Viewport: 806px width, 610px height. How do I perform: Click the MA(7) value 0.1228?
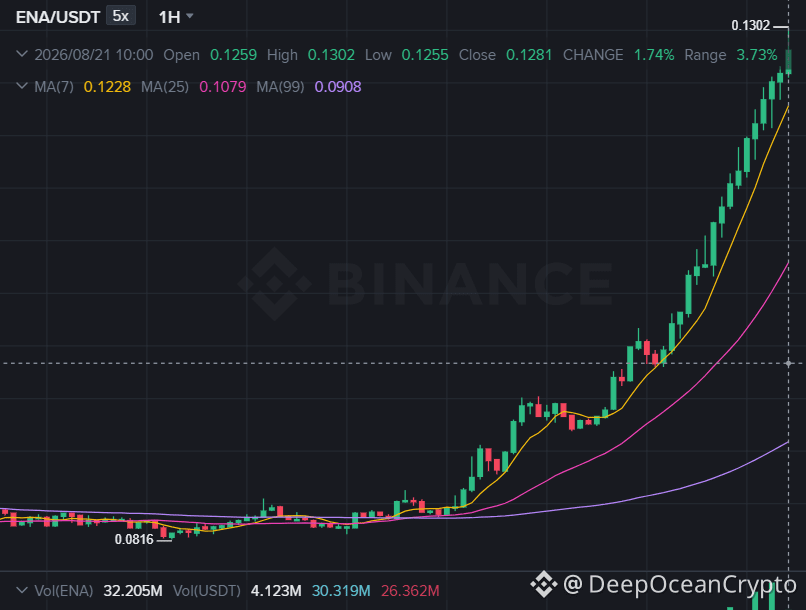(107, 86)
